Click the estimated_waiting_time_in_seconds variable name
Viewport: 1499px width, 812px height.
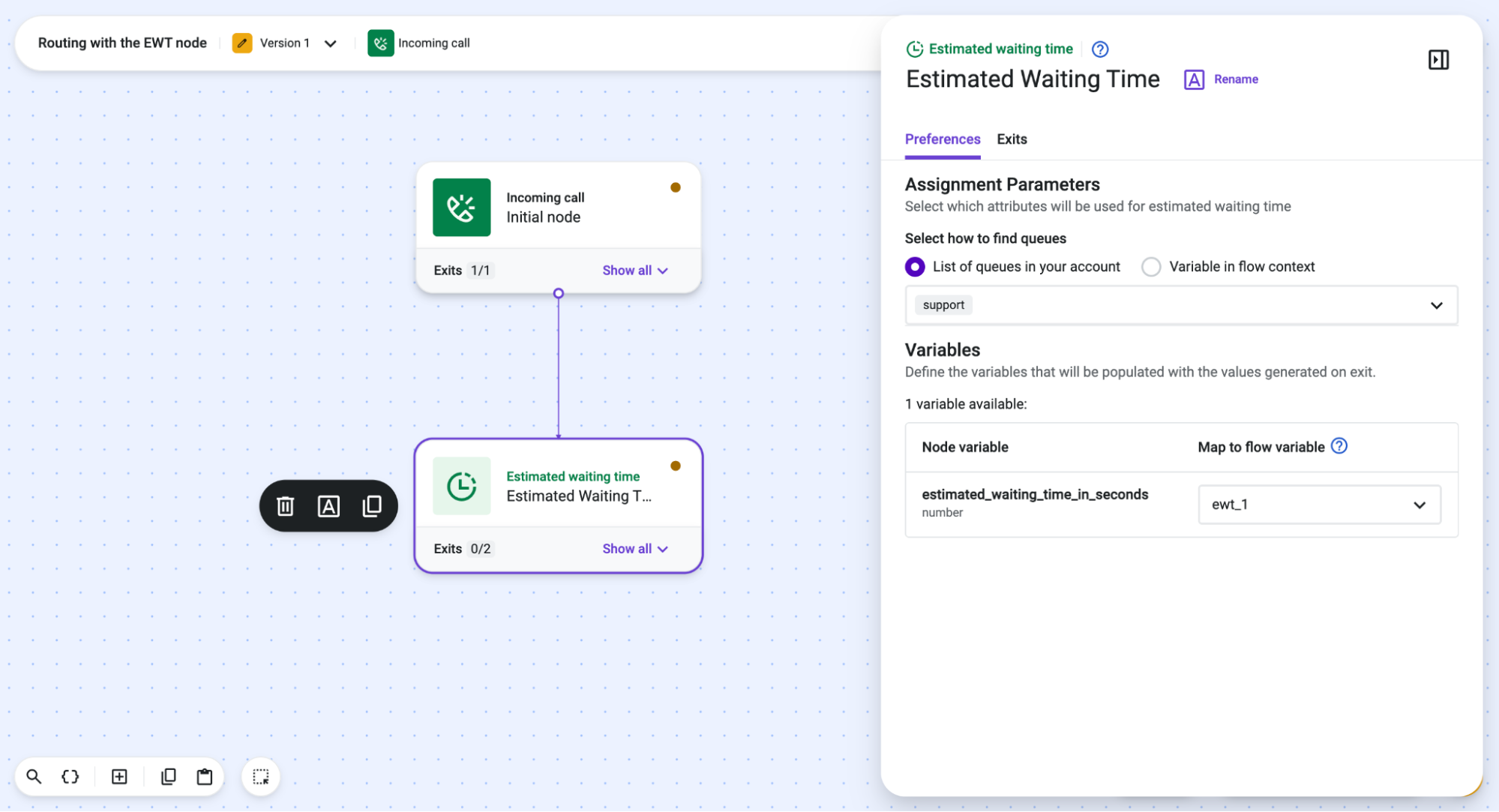1035,494
